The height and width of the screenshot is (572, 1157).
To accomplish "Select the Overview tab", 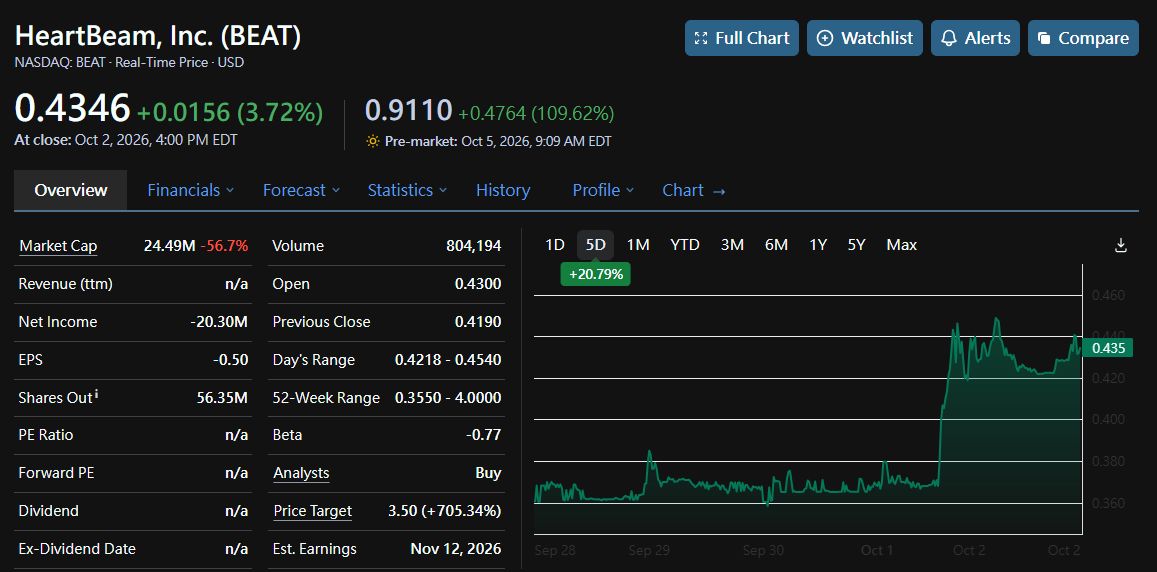I will click(71, 190).
